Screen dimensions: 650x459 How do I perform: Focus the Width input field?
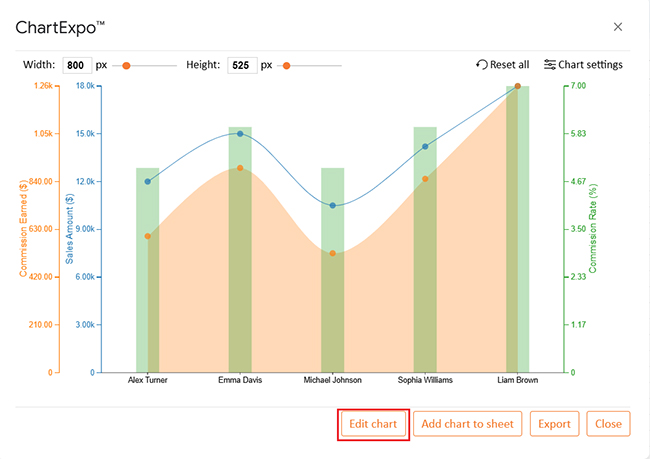tap(77, 65)
